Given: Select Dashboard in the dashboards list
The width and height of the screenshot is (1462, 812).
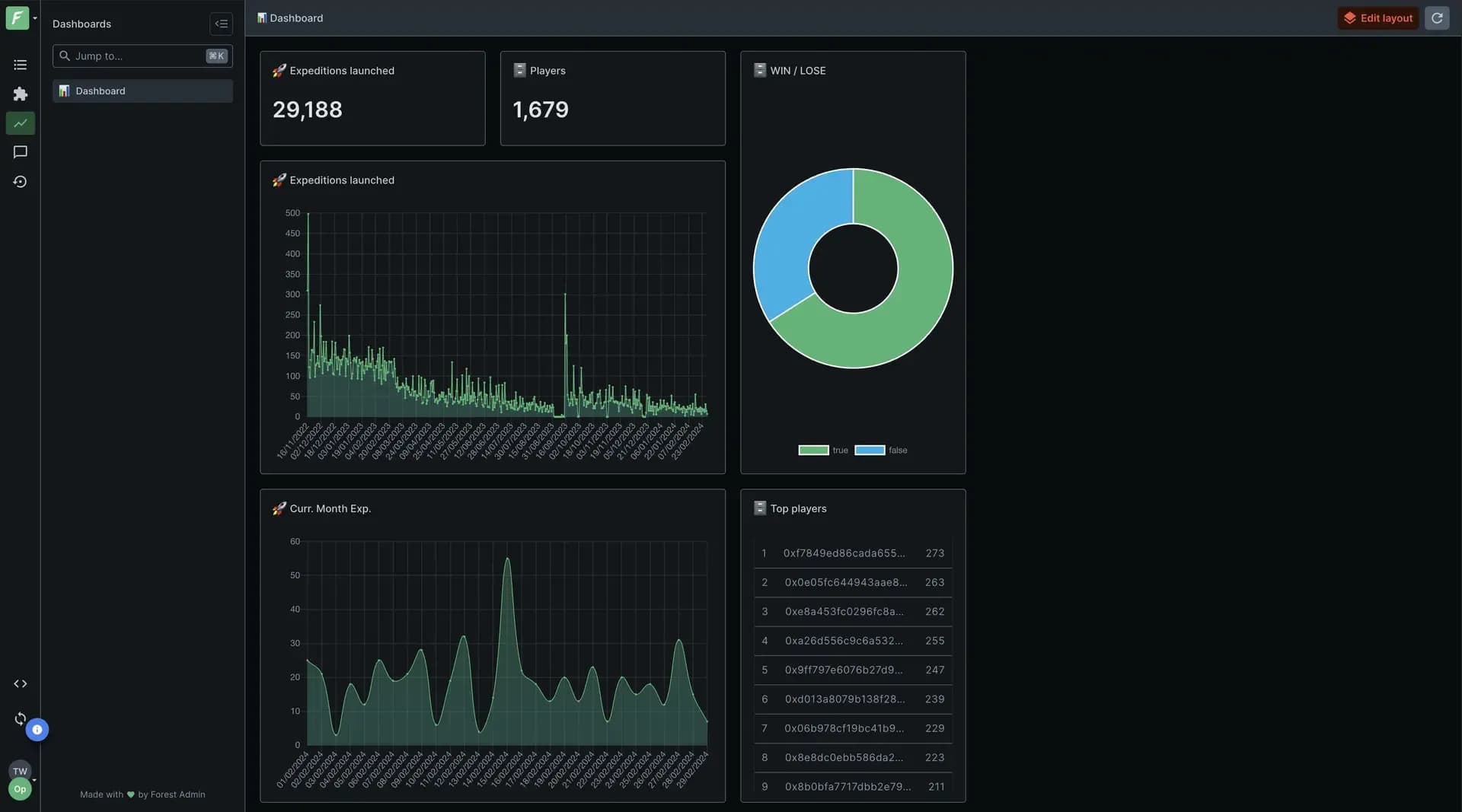Looking at the screenshot, I should click(142, 91).
